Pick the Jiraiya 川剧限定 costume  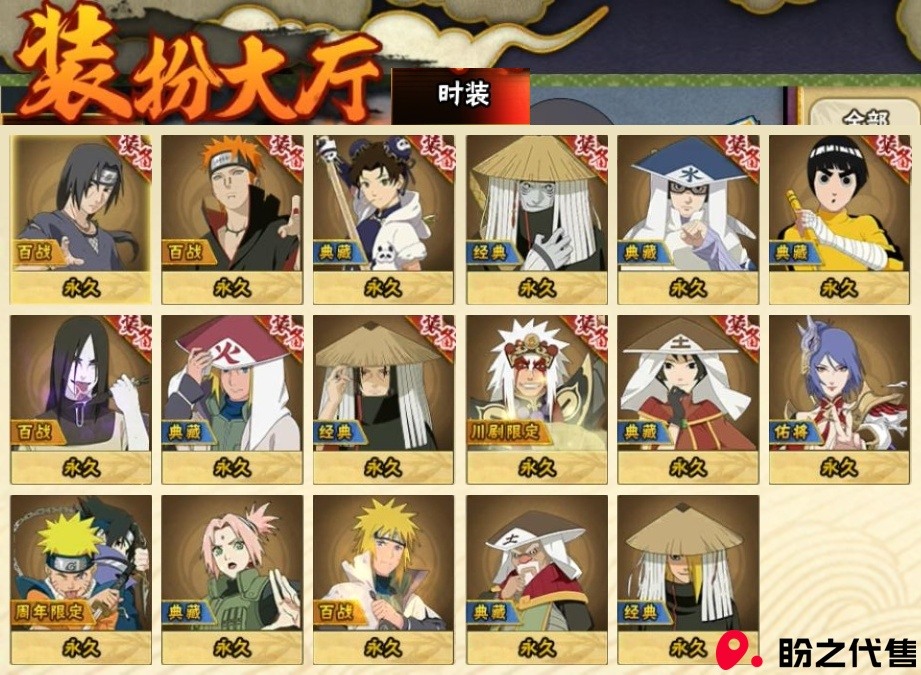537,399
